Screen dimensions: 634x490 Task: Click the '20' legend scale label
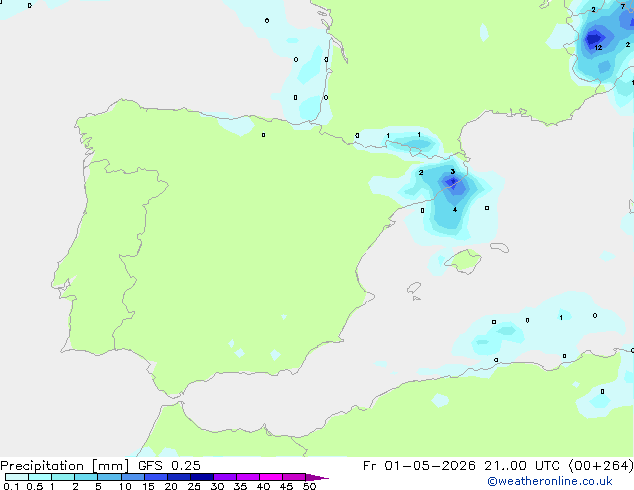171,486
